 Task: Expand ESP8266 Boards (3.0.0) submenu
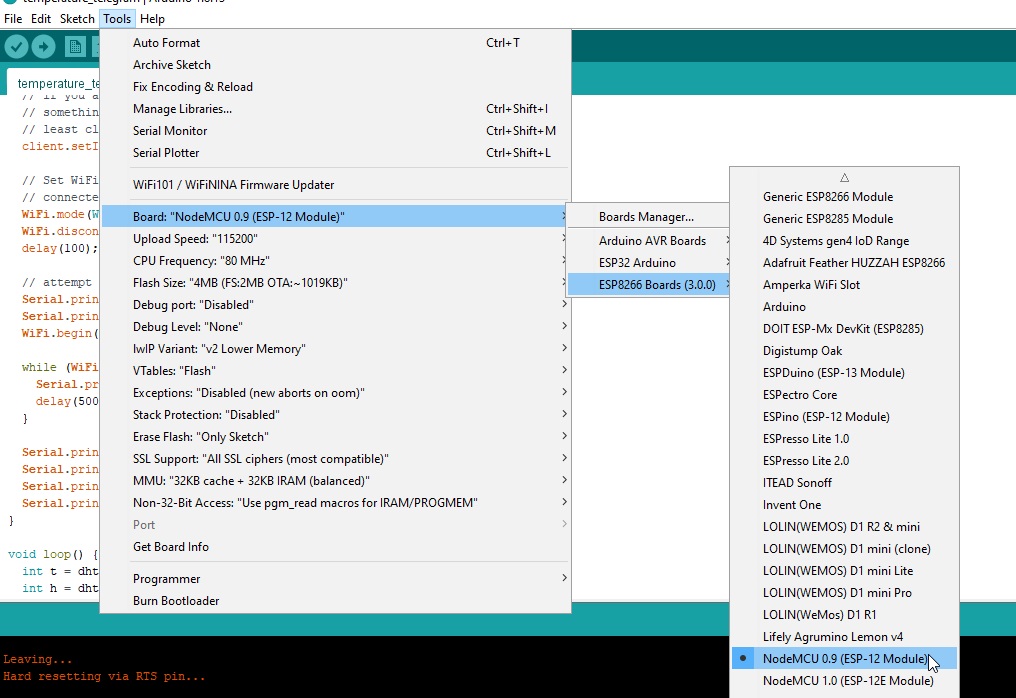(x=649, y=285)
